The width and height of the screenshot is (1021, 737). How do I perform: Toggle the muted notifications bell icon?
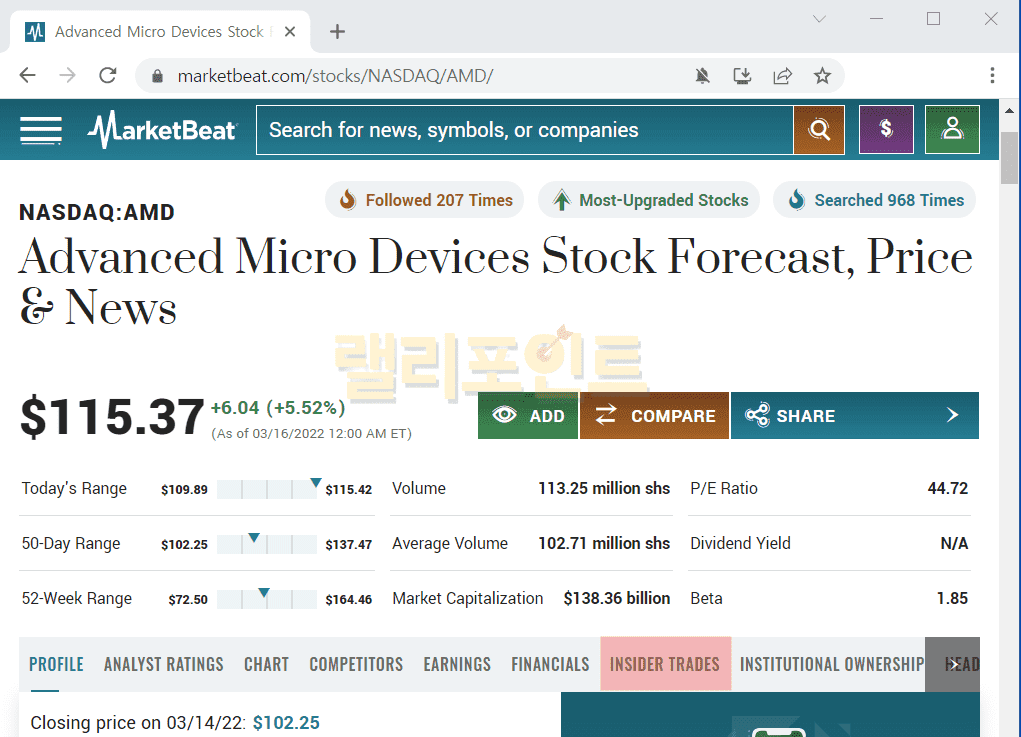pyautogui.click(x=703, y=76)
